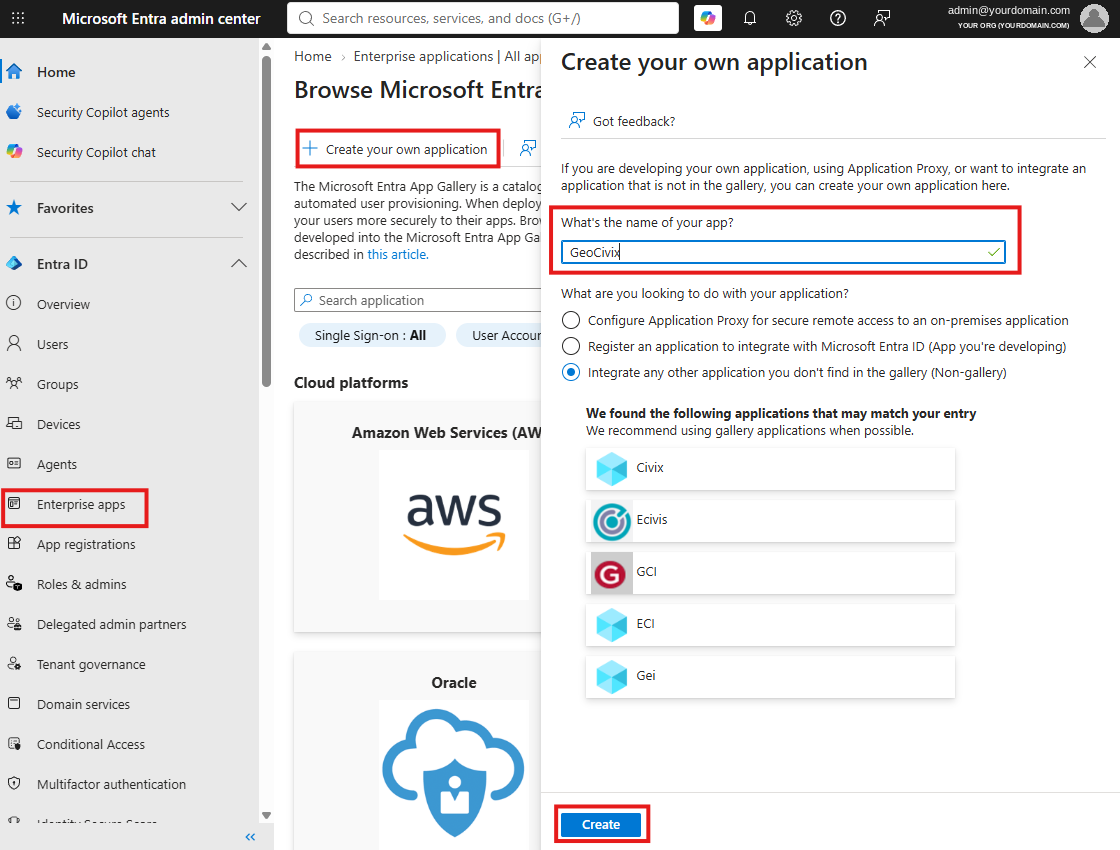
Task: Choose the ECI suggested application
Action: pos(770,625)
